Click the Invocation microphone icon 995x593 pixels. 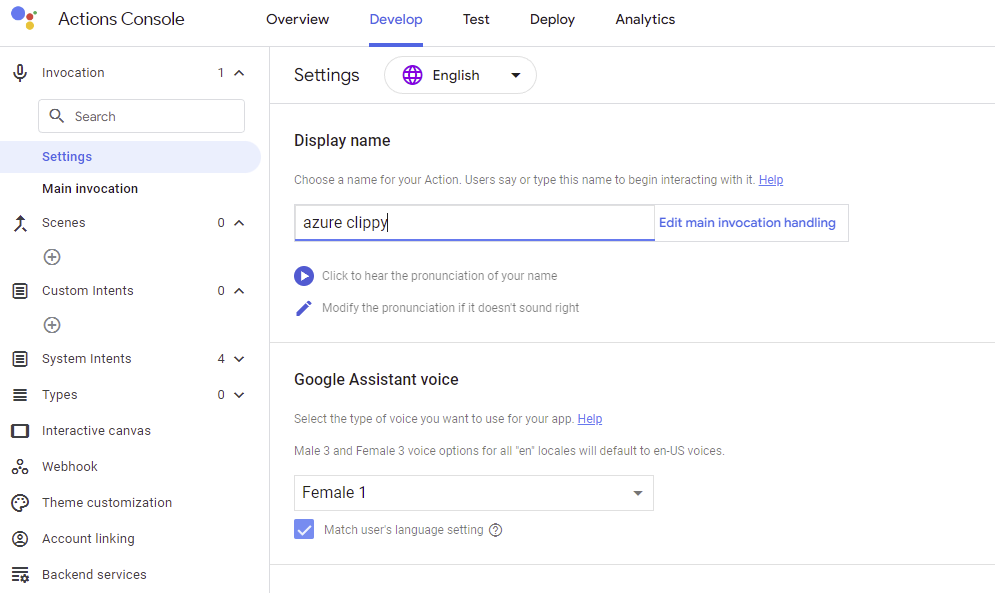[20, 73]
